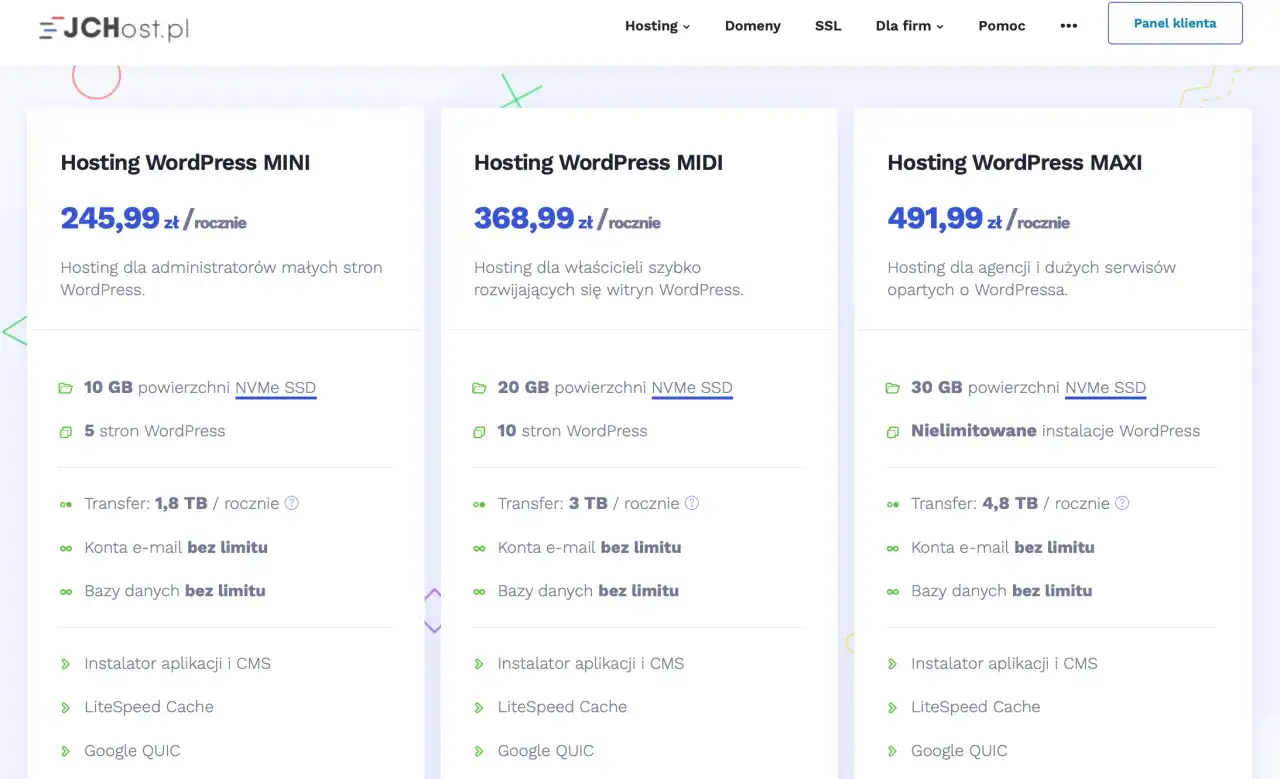Click the JCHost.pl logo
Viewport: 1280px width, 779px height.
pyautogui.click(x=114, y=28)
